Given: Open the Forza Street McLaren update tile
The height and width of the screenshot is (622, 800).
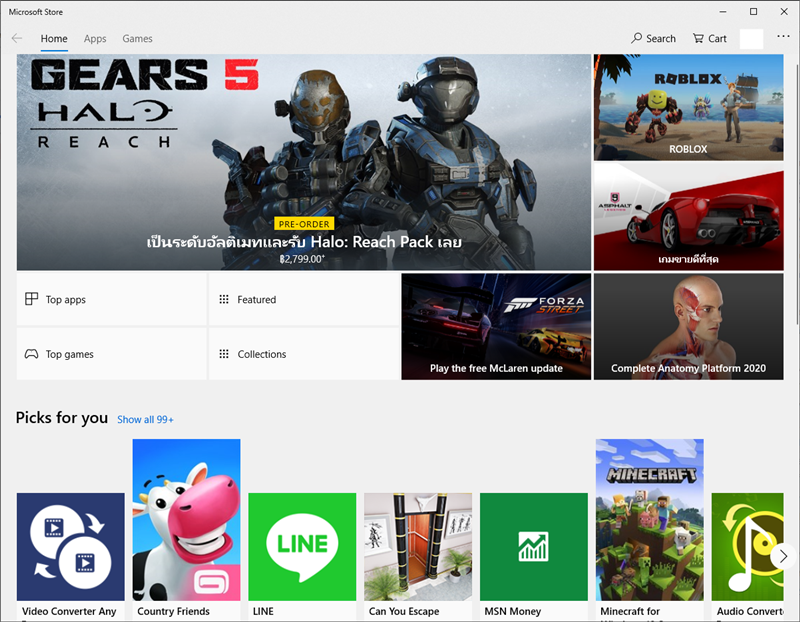Looking at the screenshot, I should (496, 327).
